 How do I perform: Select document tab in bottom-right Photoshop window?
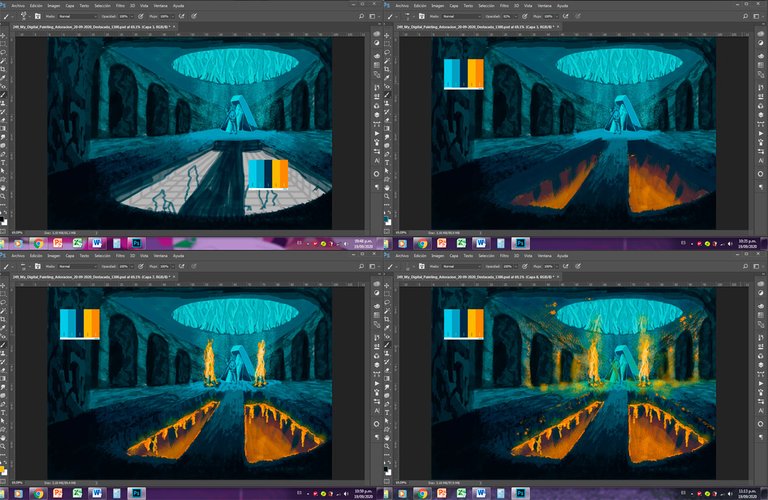pyautogui.click(x=475, y=277)
